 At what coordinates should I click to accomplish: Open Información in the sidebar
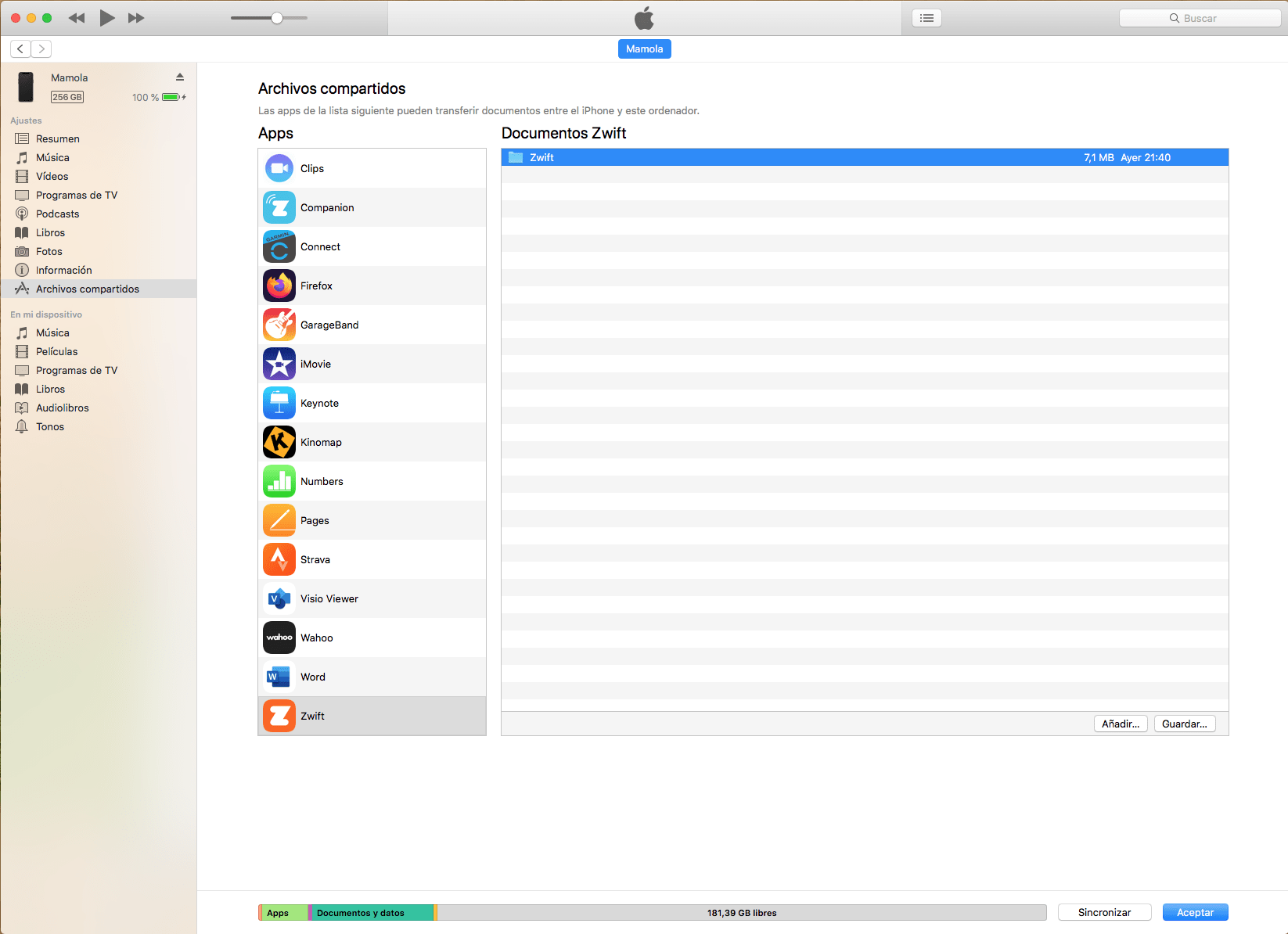(99, 270)
